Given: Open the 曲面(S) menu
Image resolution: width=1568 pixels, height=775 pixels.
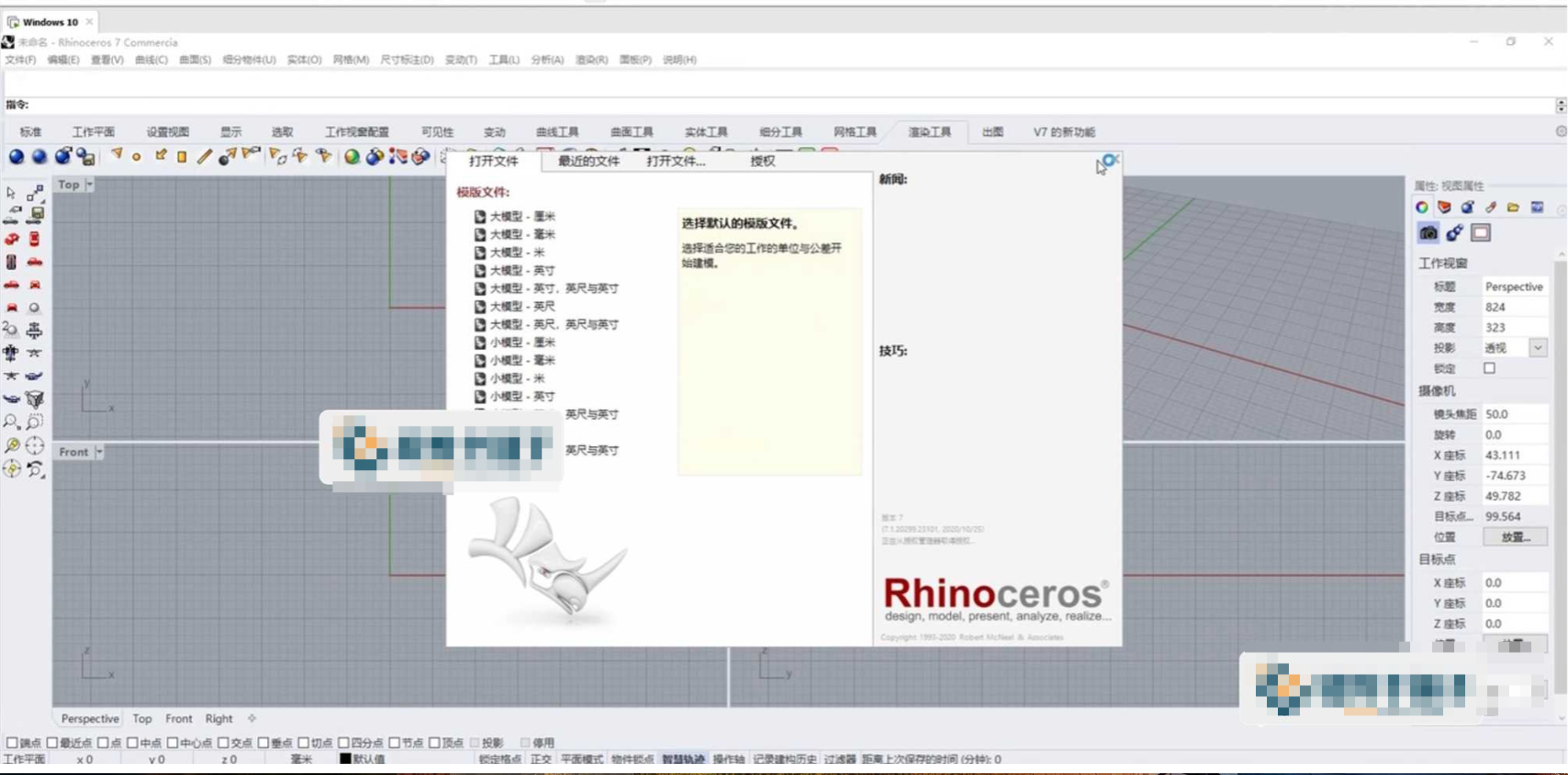Looking at the screenshot, I should point(195,60).
